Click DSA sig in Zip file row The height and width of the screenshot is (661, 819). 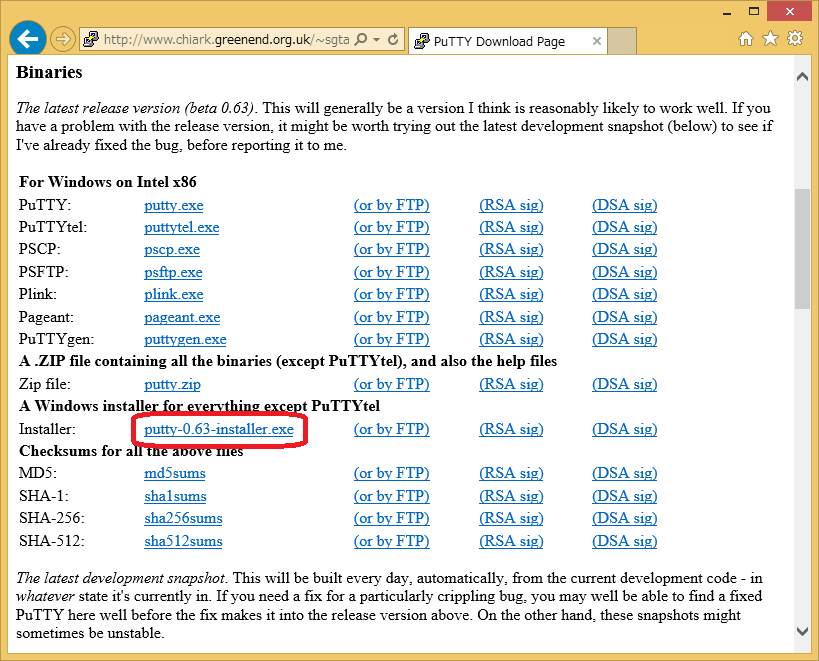click(625, 384)
